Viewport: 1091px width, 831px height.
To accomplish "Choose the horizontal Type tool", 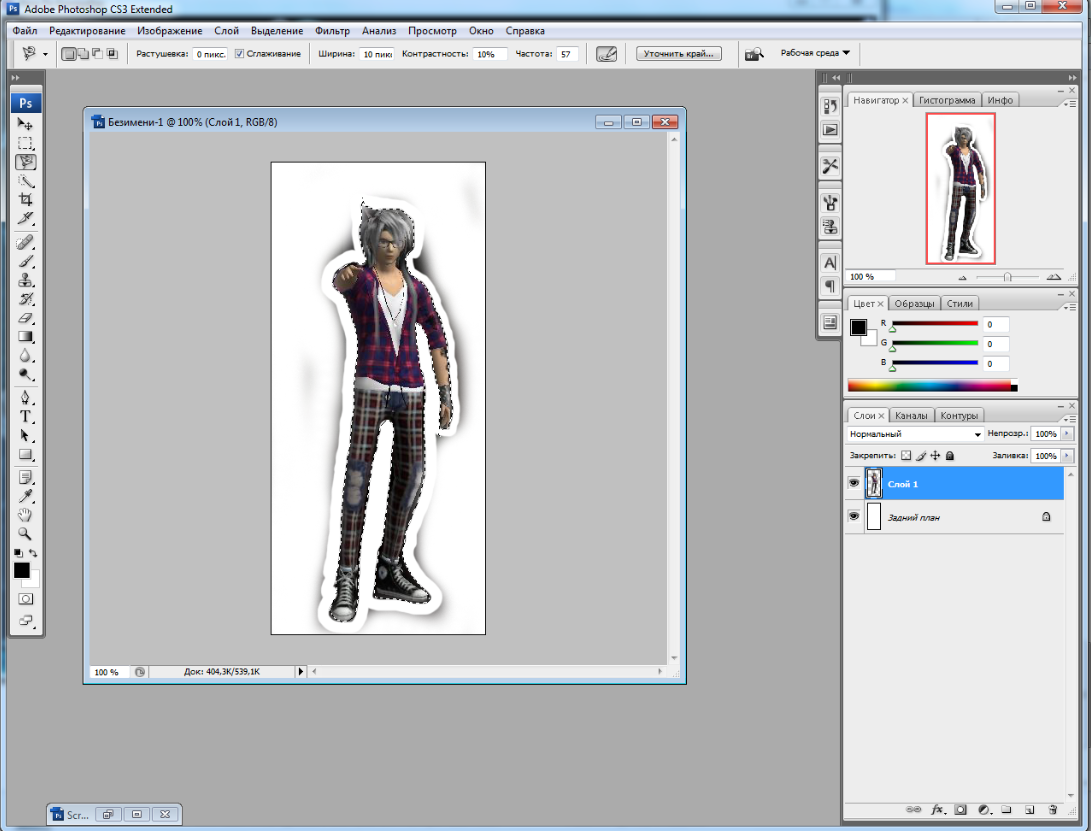I will pos(26,416).
